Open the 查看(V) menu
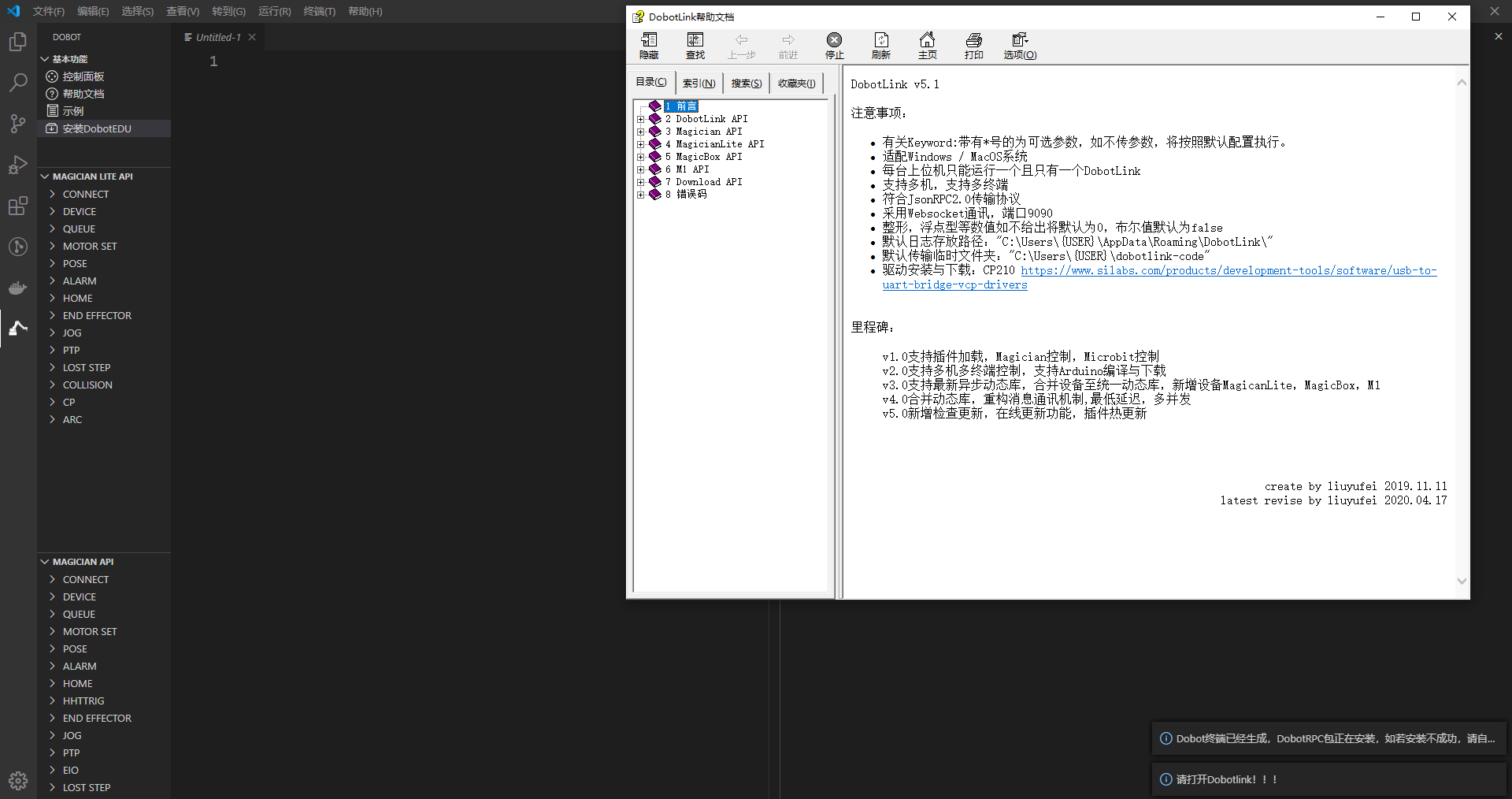1512x799 pixels. pyautogui.click(x=183, y=11)
